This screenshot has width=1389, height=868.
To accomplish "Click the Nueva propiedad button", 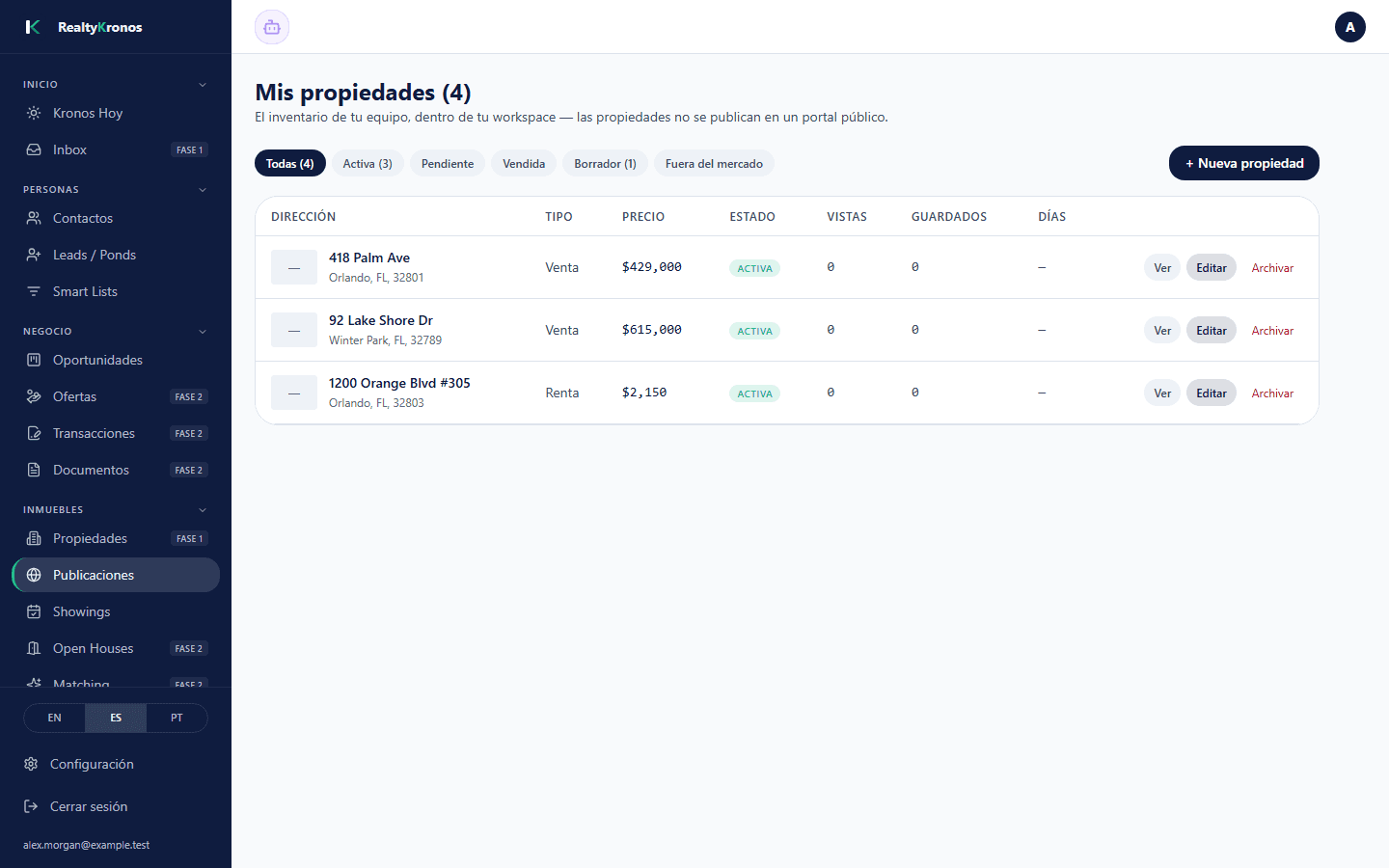I will point(1244,163).
